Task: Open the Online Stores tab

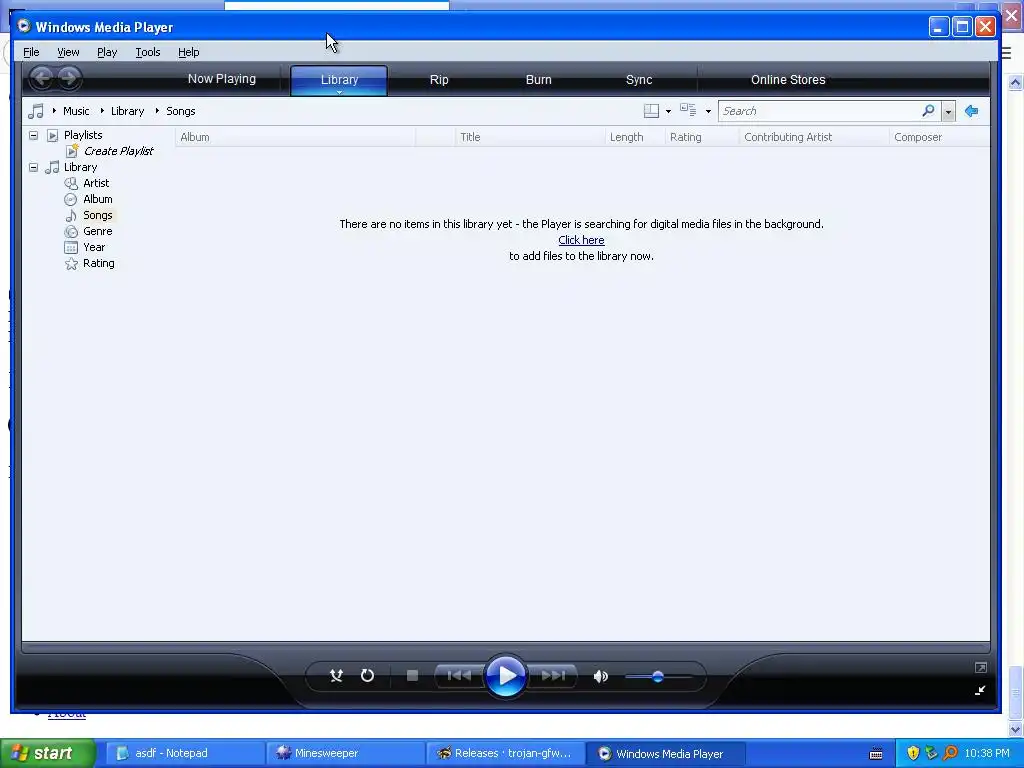Action: point(788,80)
